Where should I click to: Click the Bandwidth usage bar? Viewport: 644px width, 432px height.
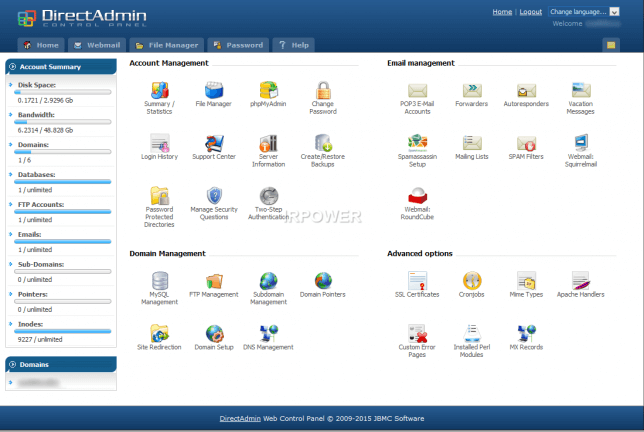(x=63, y=122)
